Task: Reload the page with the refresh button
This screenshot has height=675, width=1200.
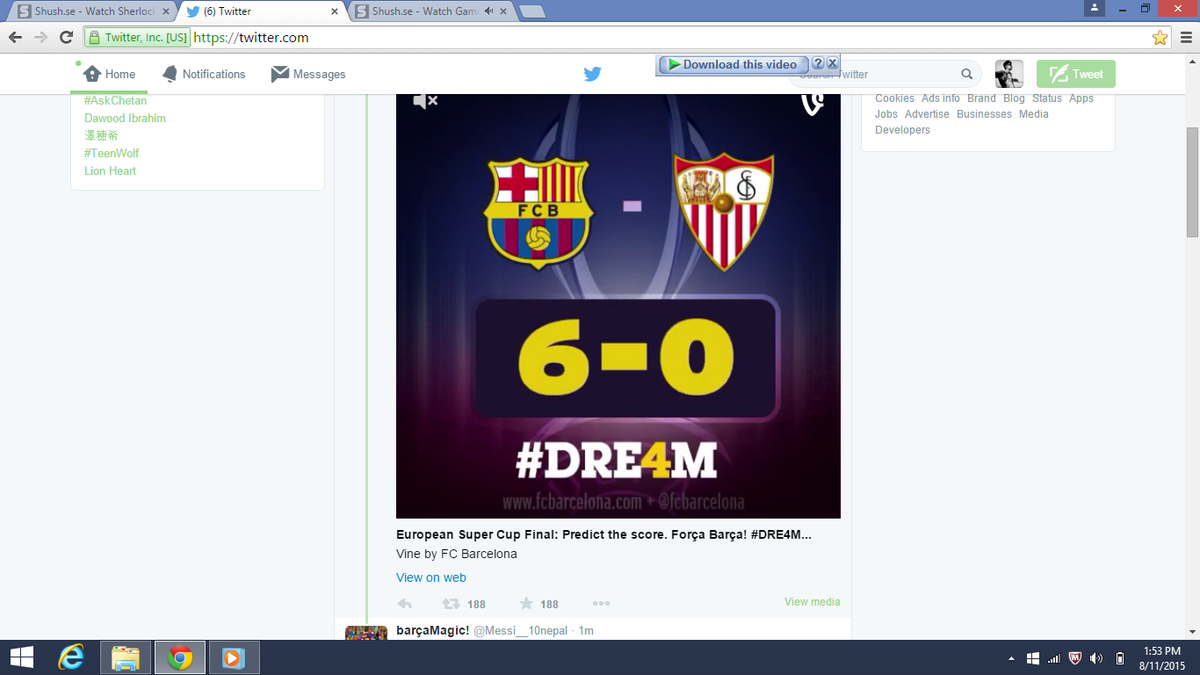Action: [x=66, y=37]
